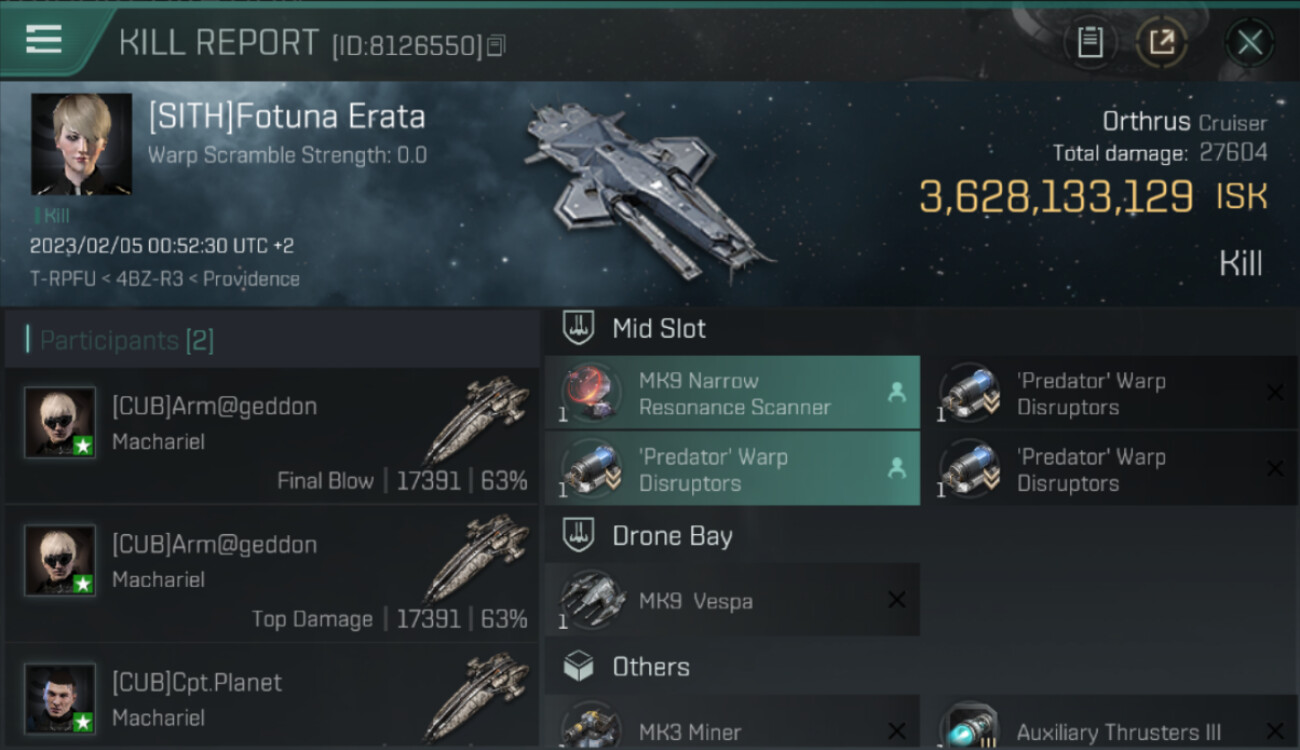Select MK9 Narrow Resonance Scanner module
The height and width of the screenshot is (750, 1300).
[x=732, y=393]
